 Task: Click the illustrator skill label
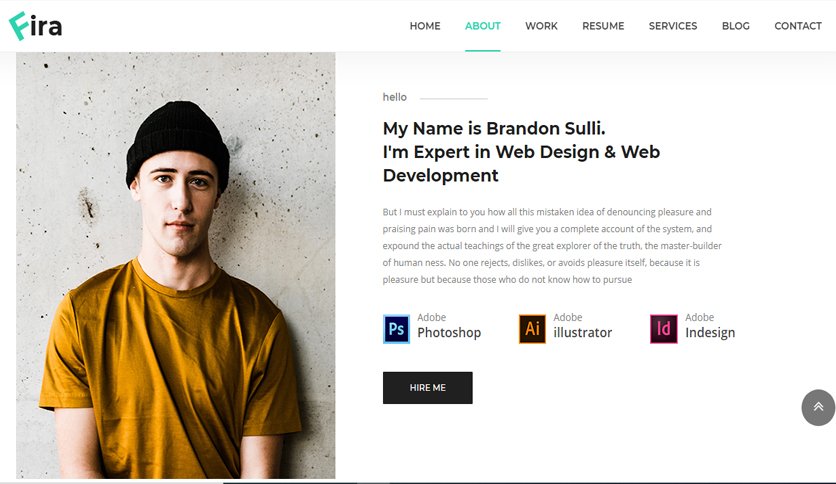tap(583, 333)
